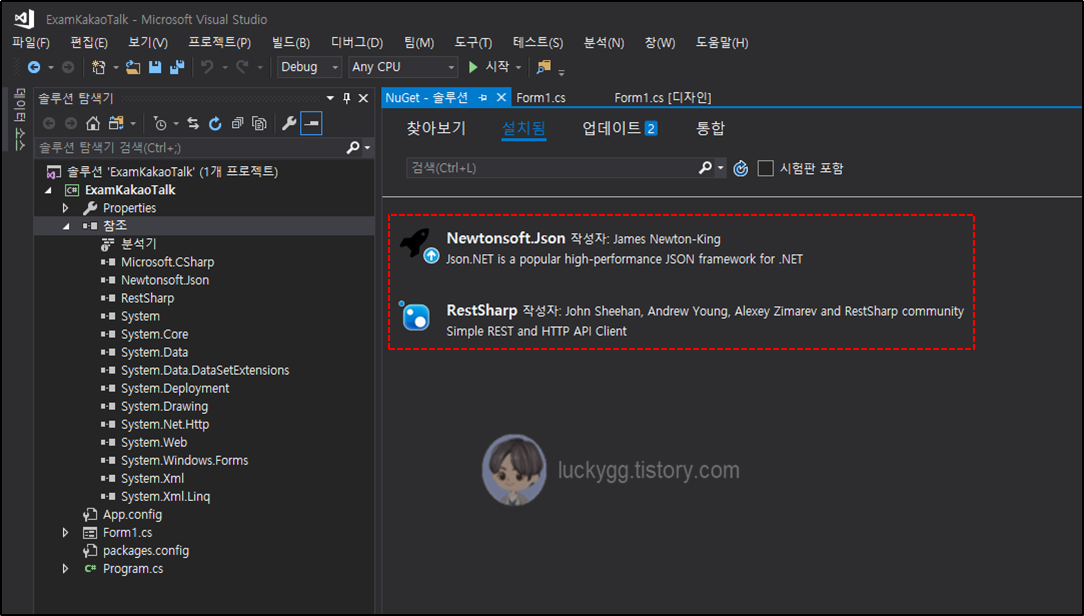Pin the Solution Explorer panel

pos(346,98)
